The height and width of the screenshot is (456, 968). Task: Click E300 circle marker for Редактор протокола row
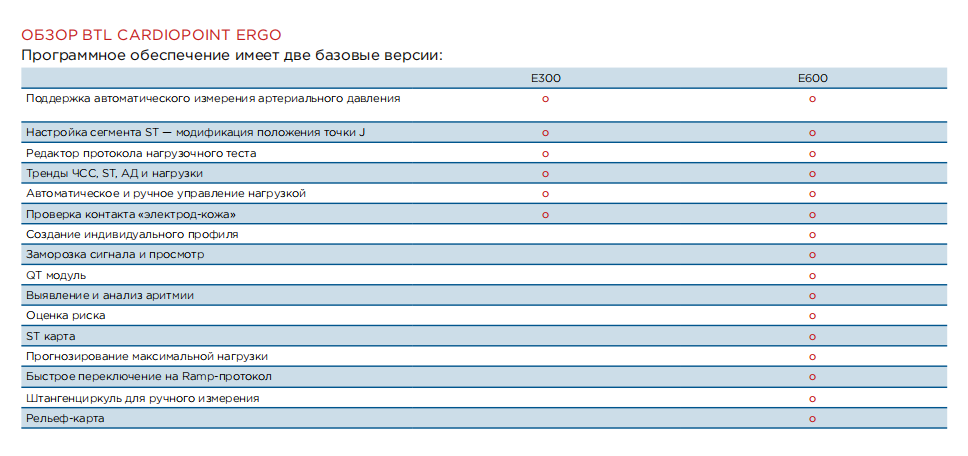coord(546,154)
